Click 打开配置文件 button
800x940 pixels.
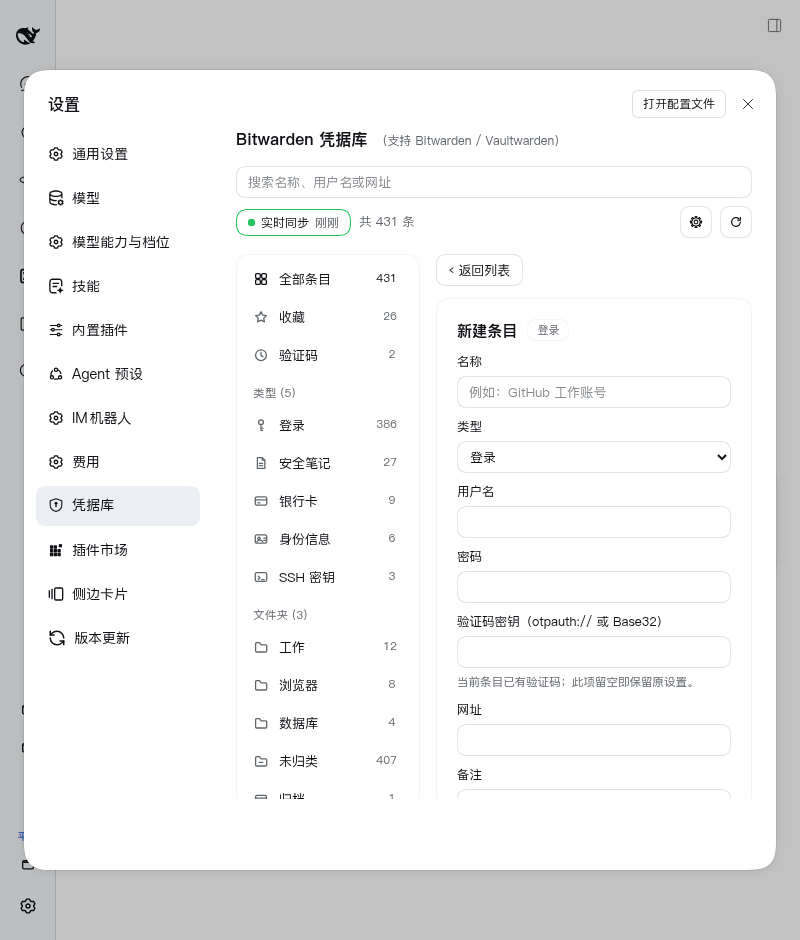click(679, 104)
